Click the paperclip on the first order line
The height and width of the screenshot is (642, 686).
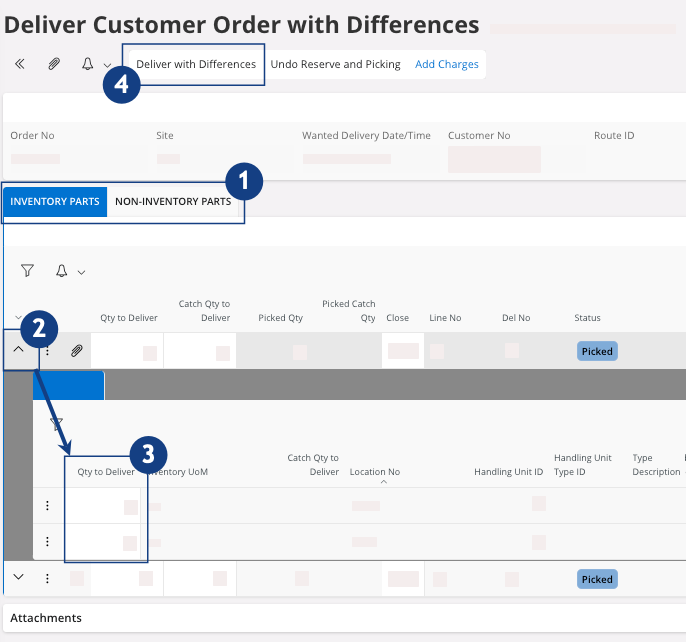tap(76, 351)
